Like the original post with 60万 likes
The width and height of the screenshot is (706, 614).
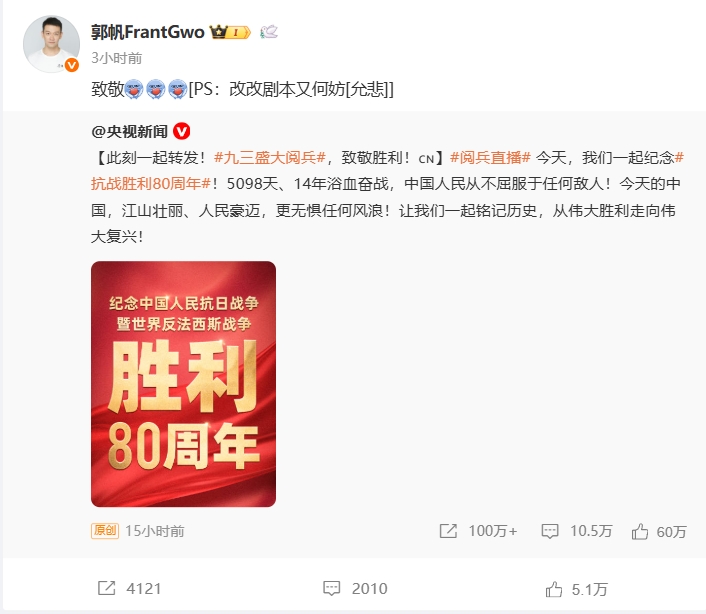coord(640,531)
